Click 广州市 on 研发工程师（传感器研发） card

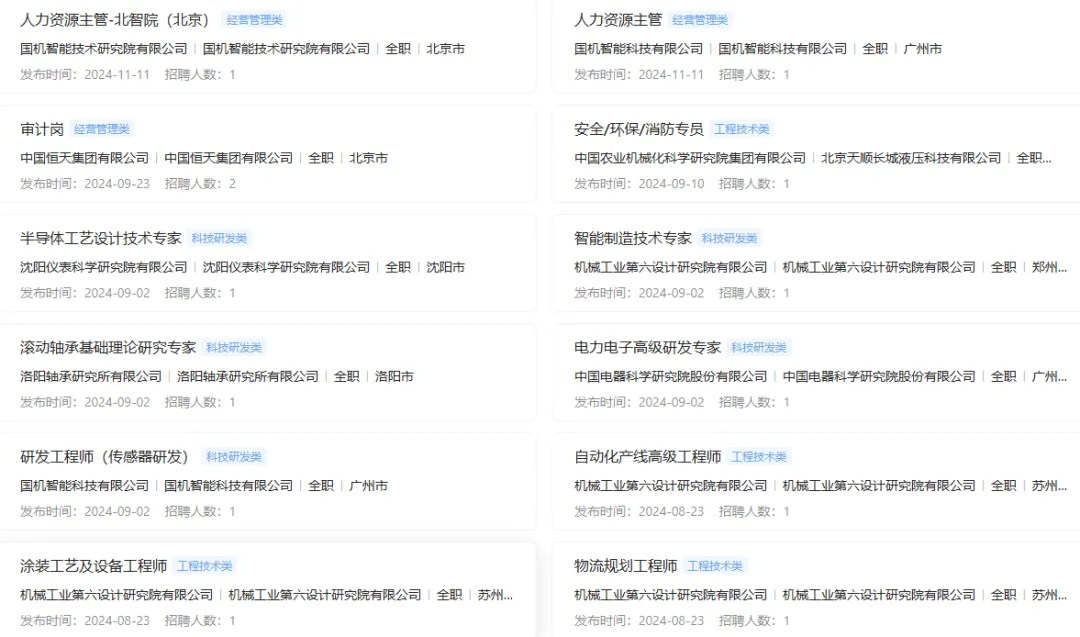(x=368, y=485)
